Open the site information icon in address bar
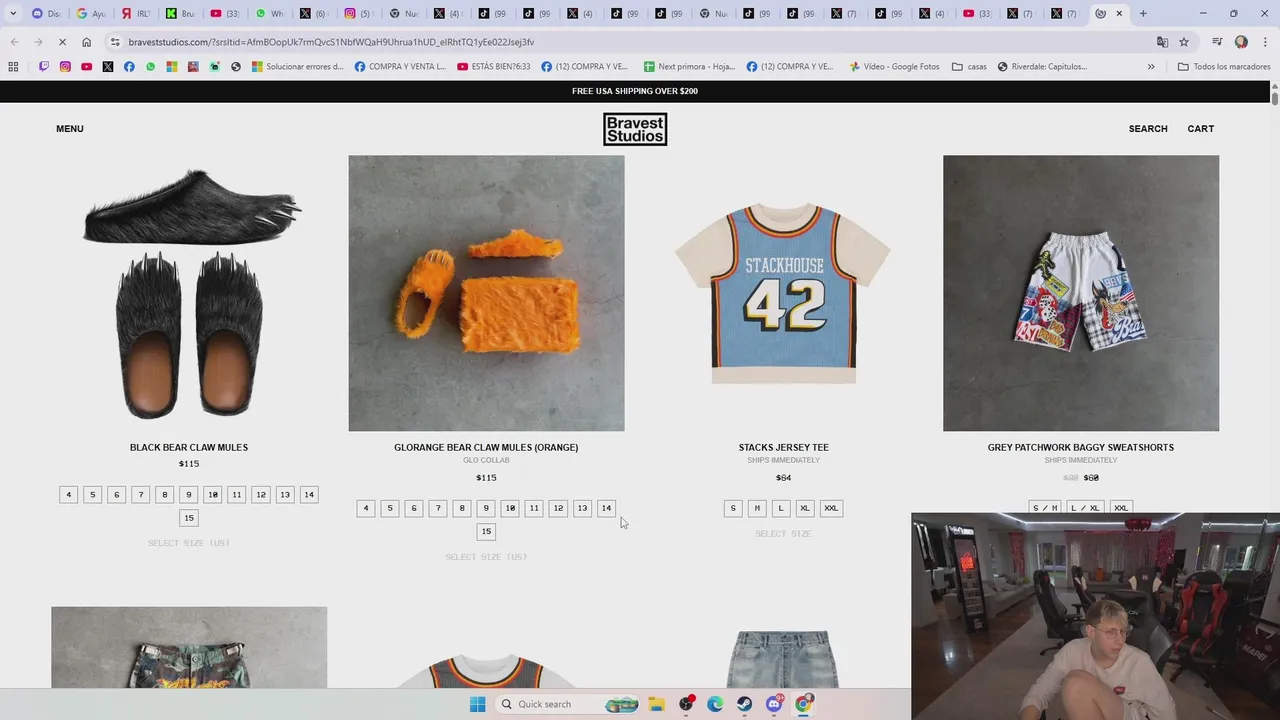The width and height of the screenshot is (1280, 720). [x=116, y=42]
